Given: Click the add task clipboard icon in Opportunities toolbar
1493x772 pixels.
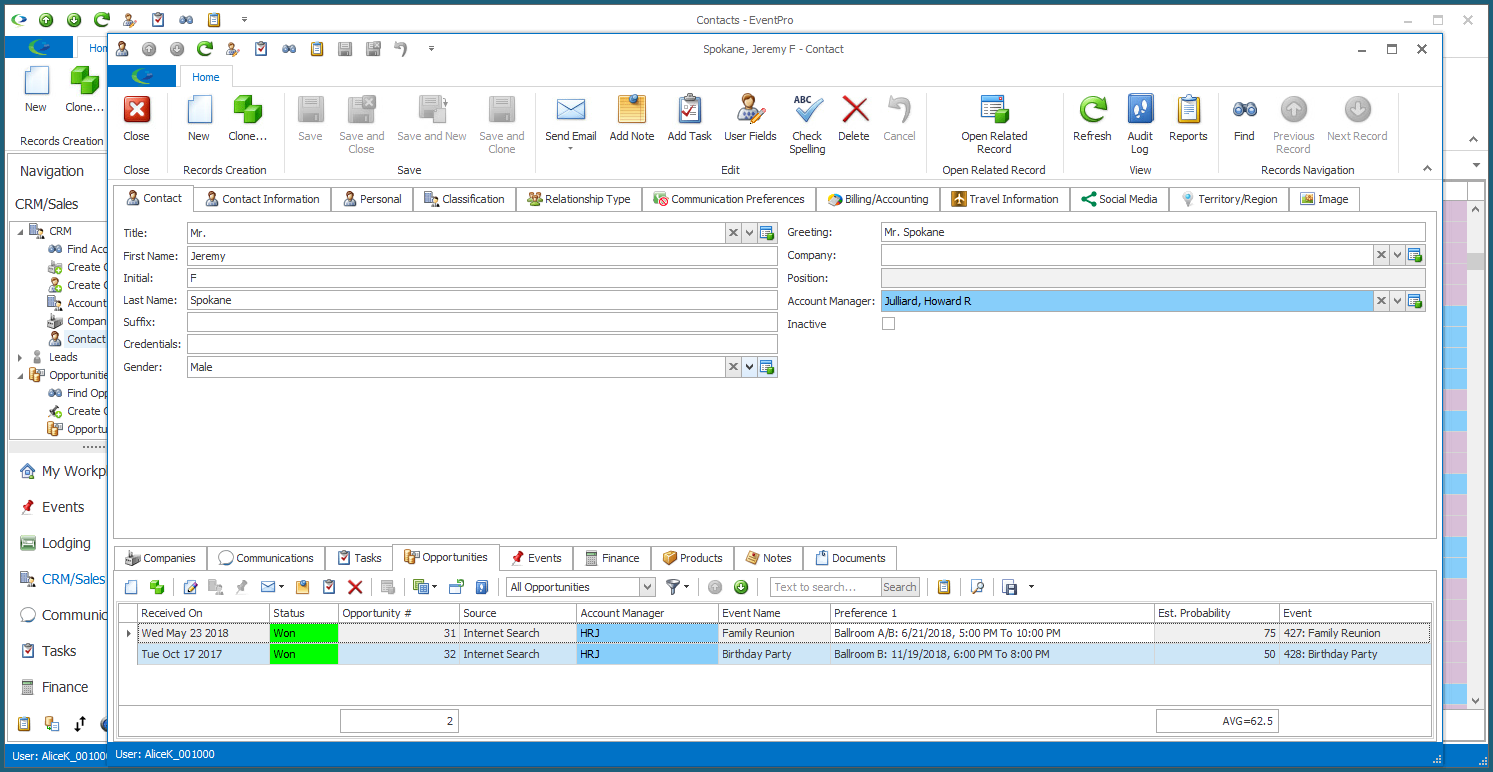Looking at the screenshot, I should 329,587.
